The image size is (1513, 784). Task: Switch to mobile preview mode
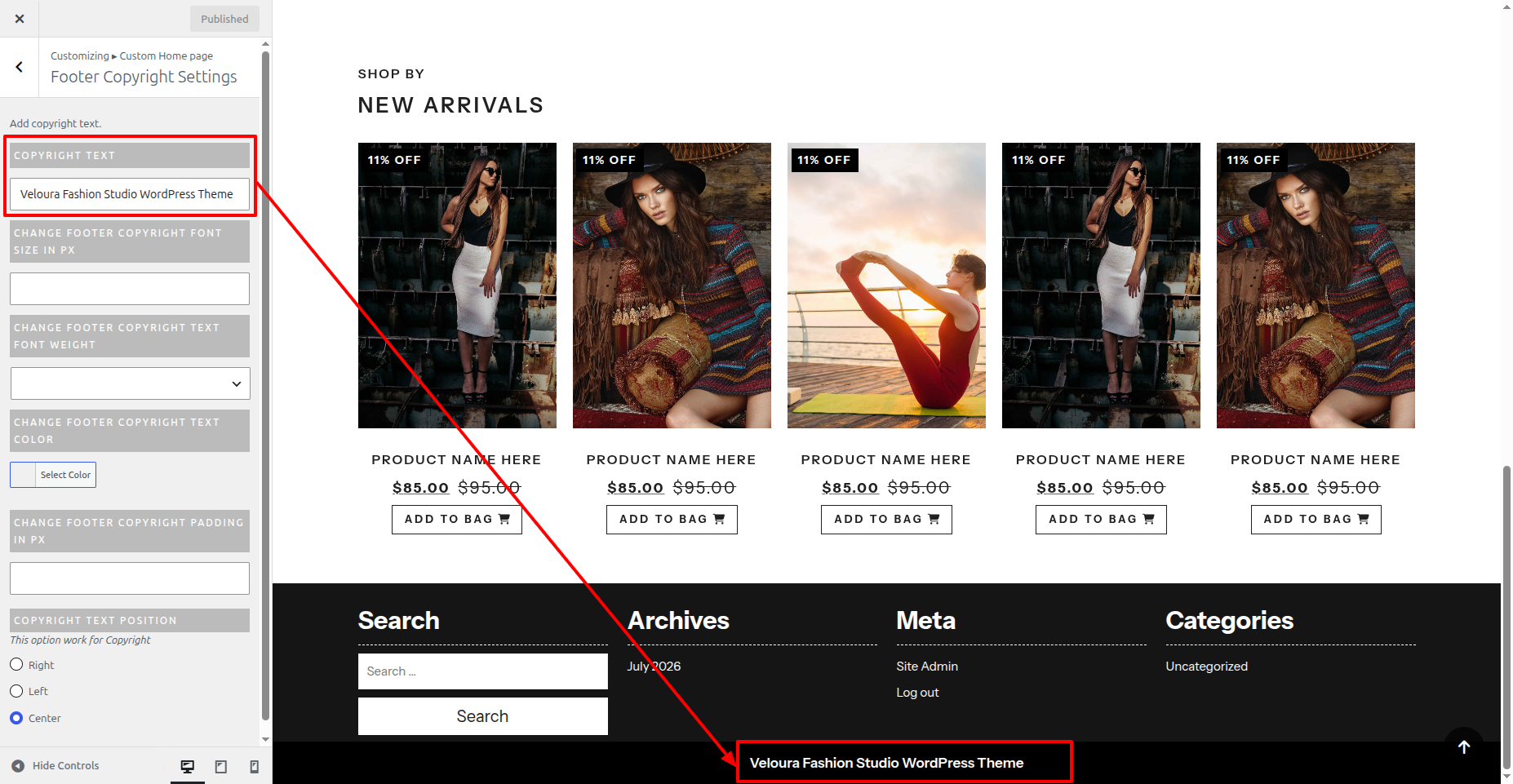254,766
